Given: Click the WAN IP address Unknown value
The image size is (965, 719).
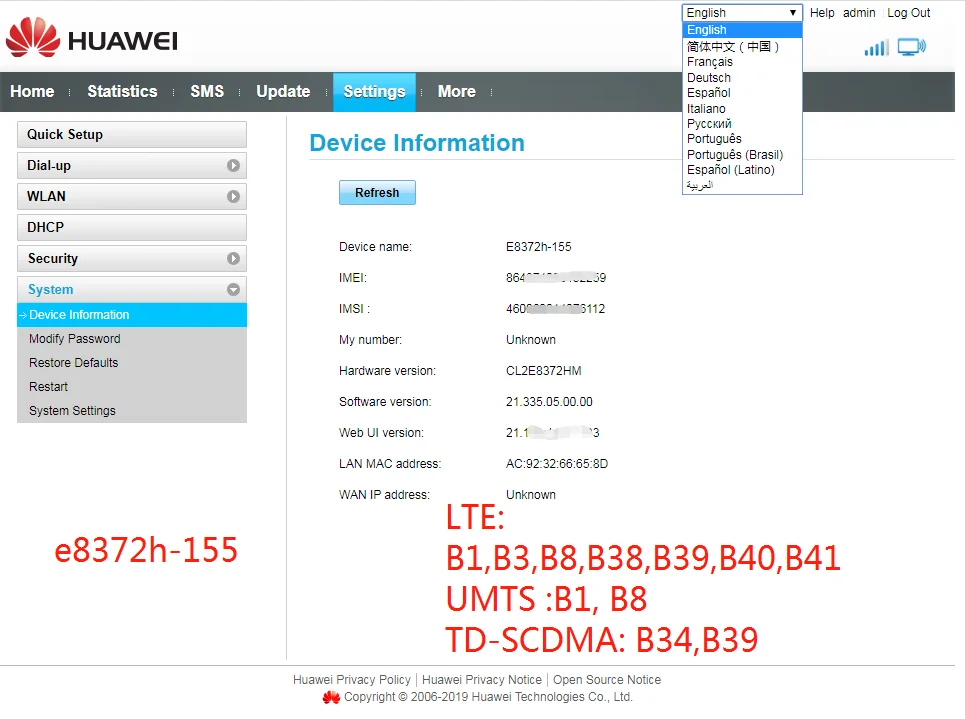Looking at the screenshot, I should click(531, 495).
